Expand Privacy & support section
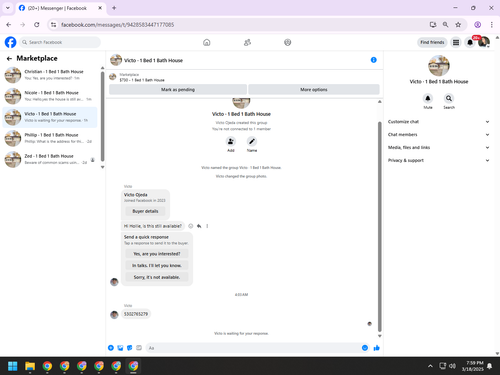Image resolution: width=500 pixels, height=375 pixels. coord(439,160)
